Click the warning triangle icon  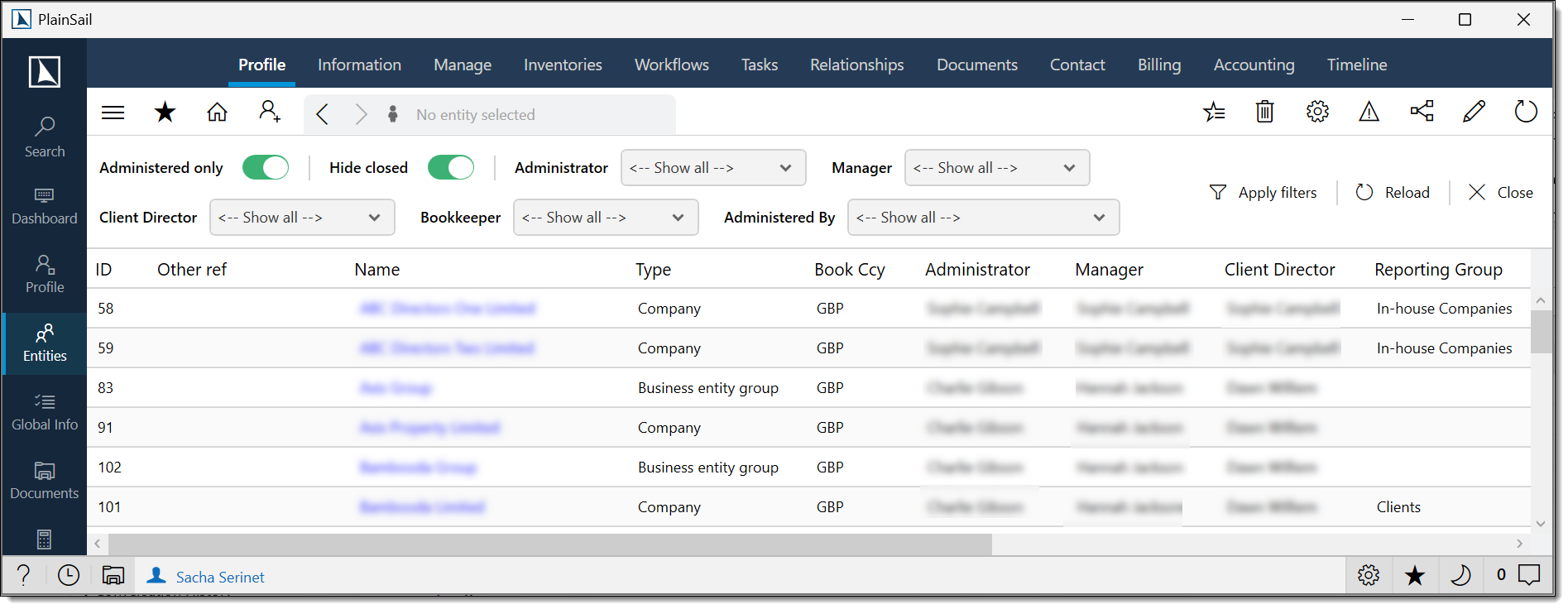point(1369,112)
